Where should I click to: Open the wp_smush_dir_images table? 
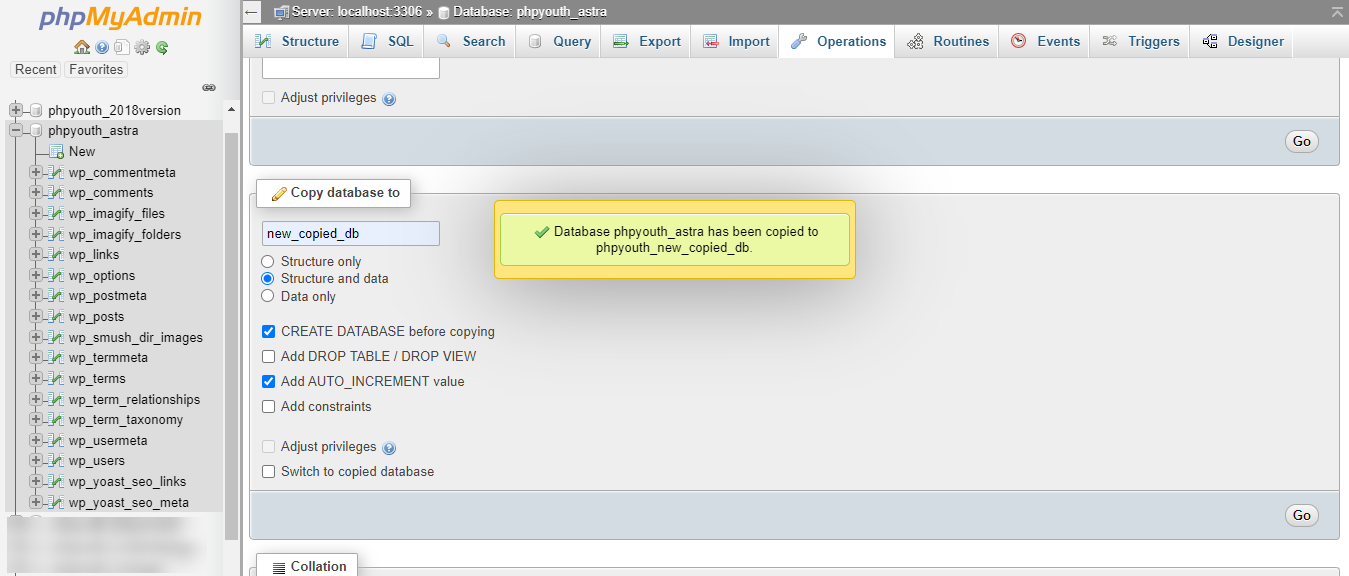[135, 337]
